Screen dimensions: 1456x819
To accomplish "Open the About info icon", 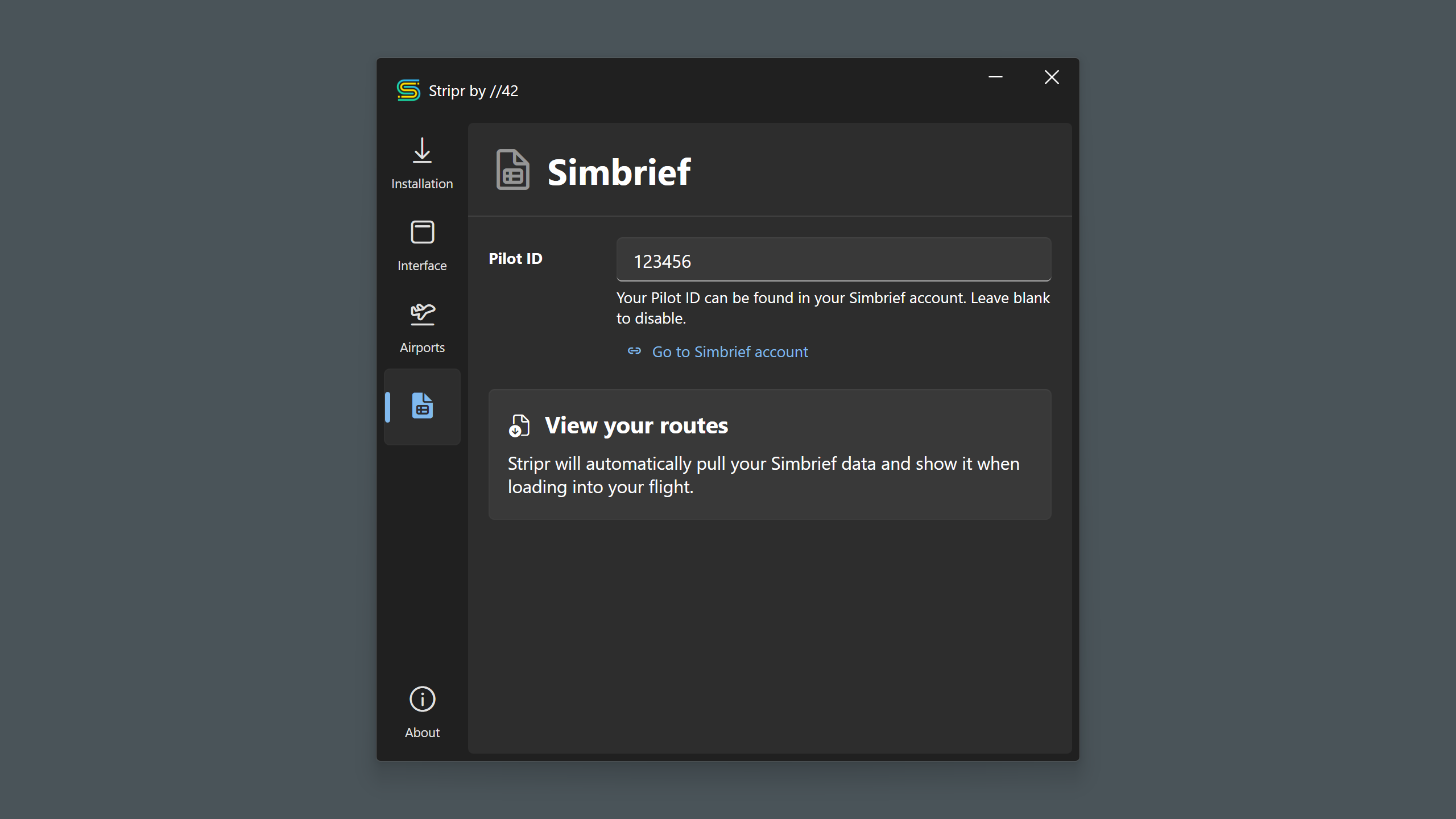I will click(x=422, y=699).
